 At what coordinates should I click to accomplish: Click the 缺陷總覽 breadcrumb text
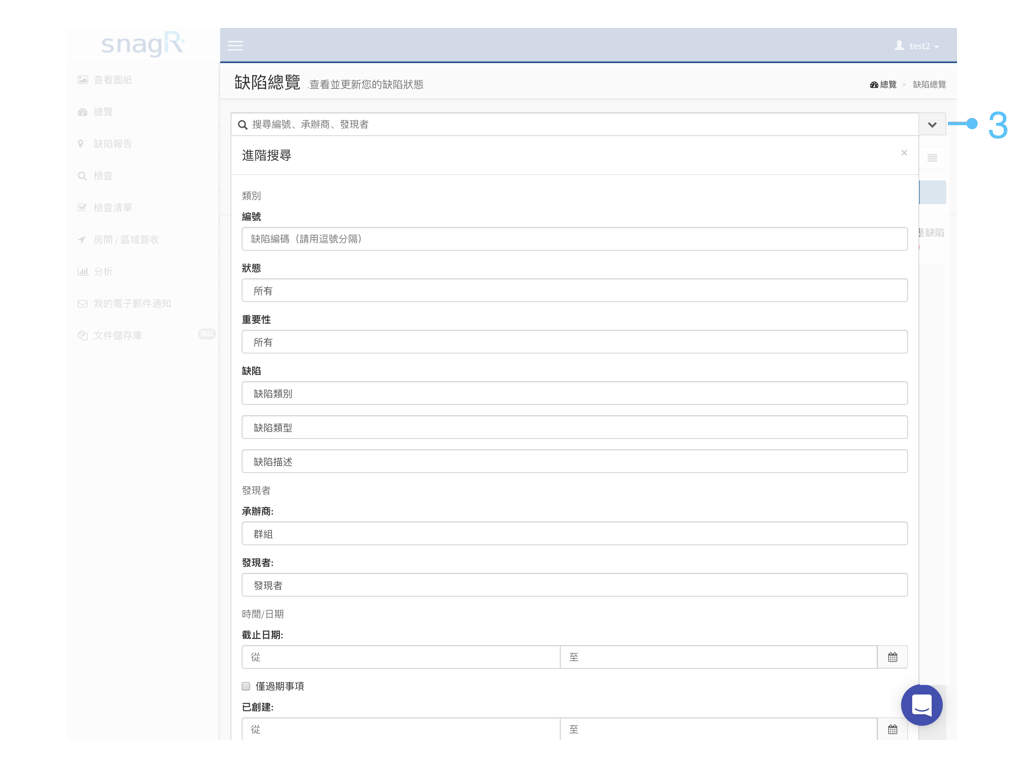coord(929,85)
